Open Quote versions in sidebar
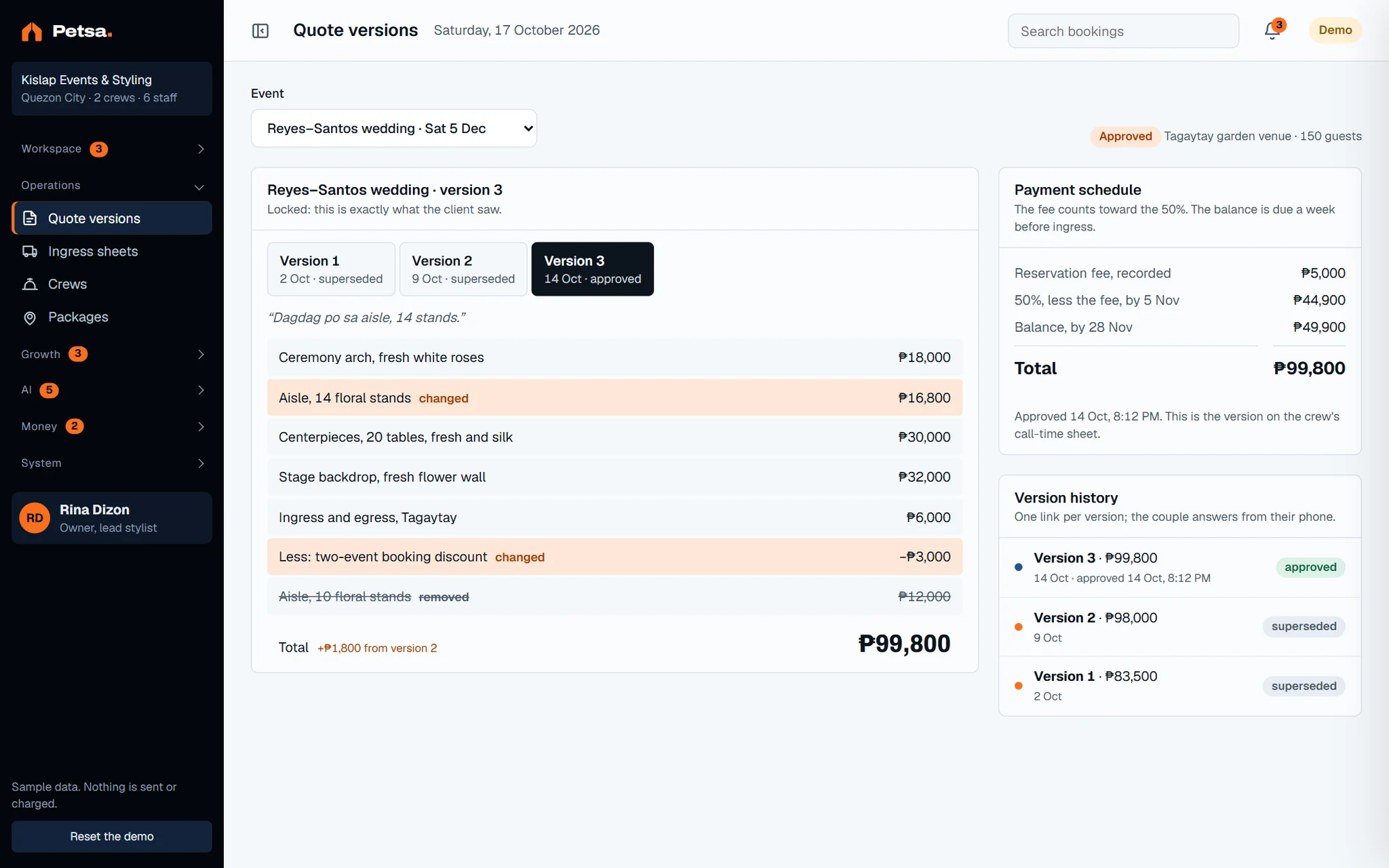The image size is (1389, 868). (x=112, y=218)
